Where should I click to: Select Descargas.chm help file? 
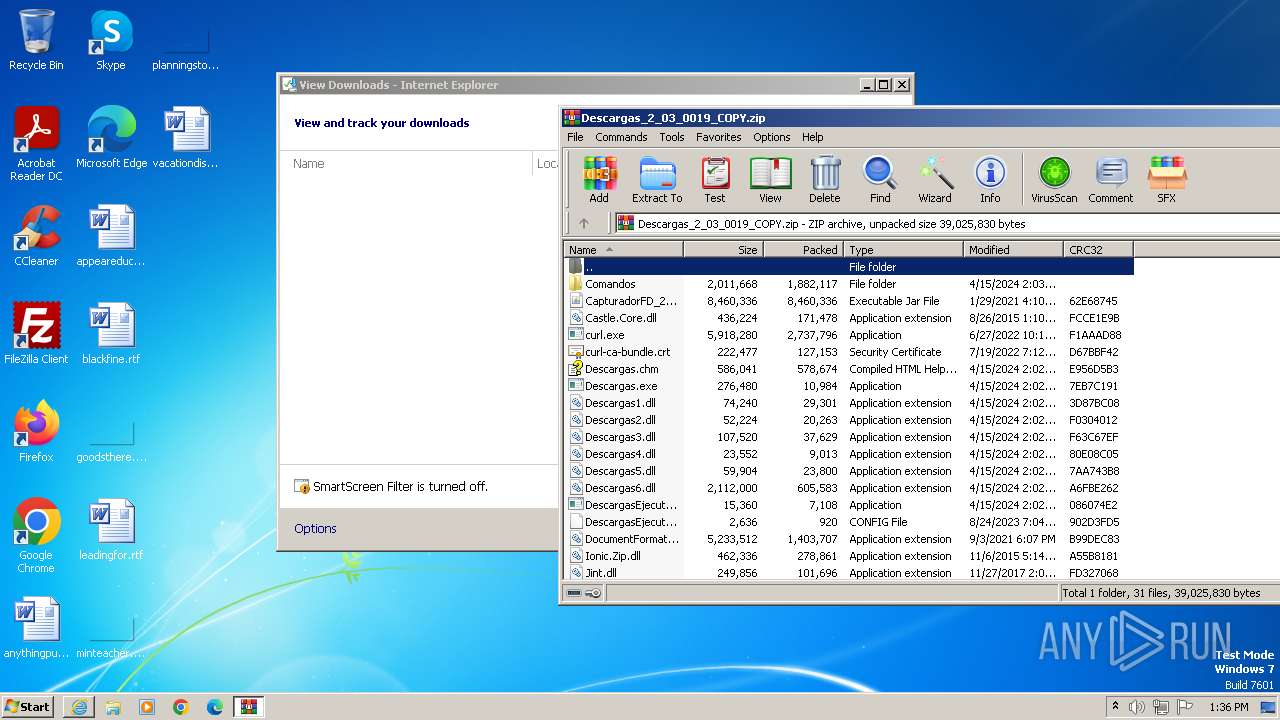pyautogui.click(x=849, y=369)
